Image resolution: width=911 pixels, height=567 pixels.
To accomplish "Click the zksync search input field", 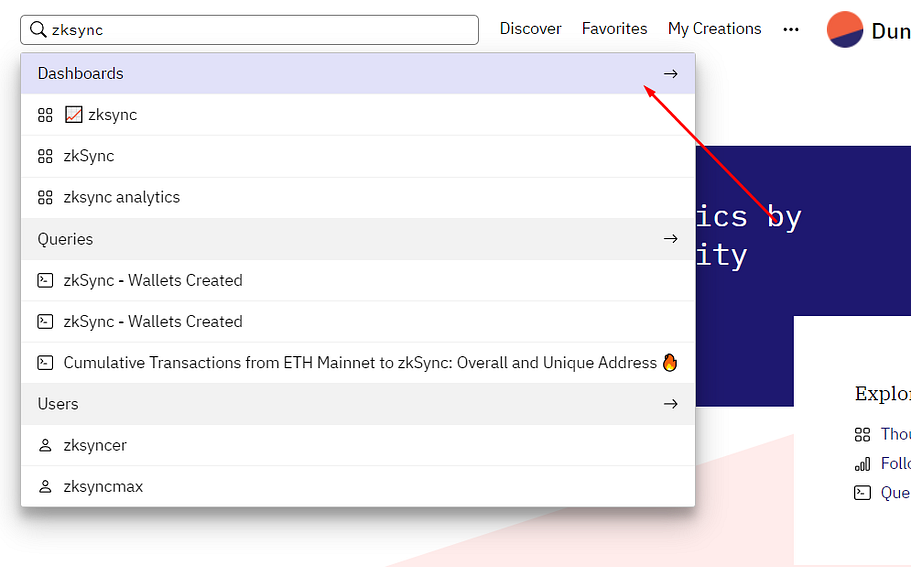I will click(x=249, y=30).
